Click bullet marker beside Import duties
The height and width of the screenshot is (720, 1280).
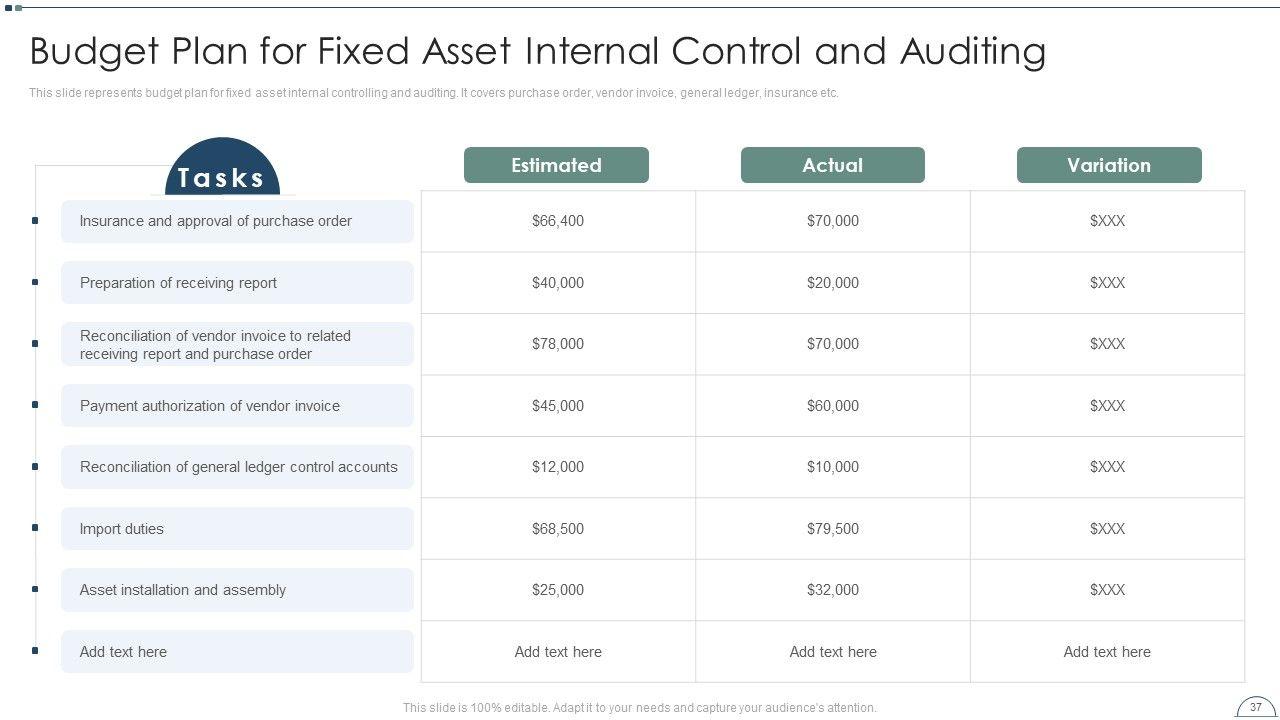(35, 528)
